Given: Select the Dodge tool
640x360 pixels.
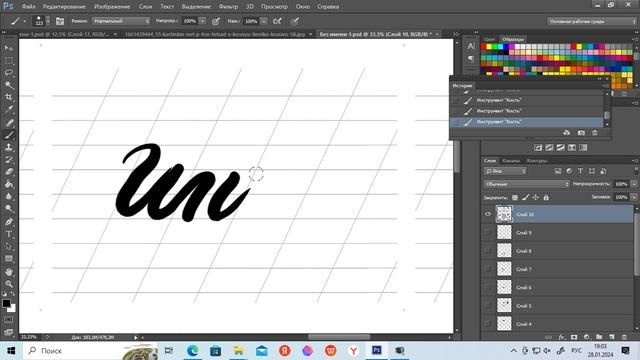Looking at the screenshot, I should coord(9,209).
